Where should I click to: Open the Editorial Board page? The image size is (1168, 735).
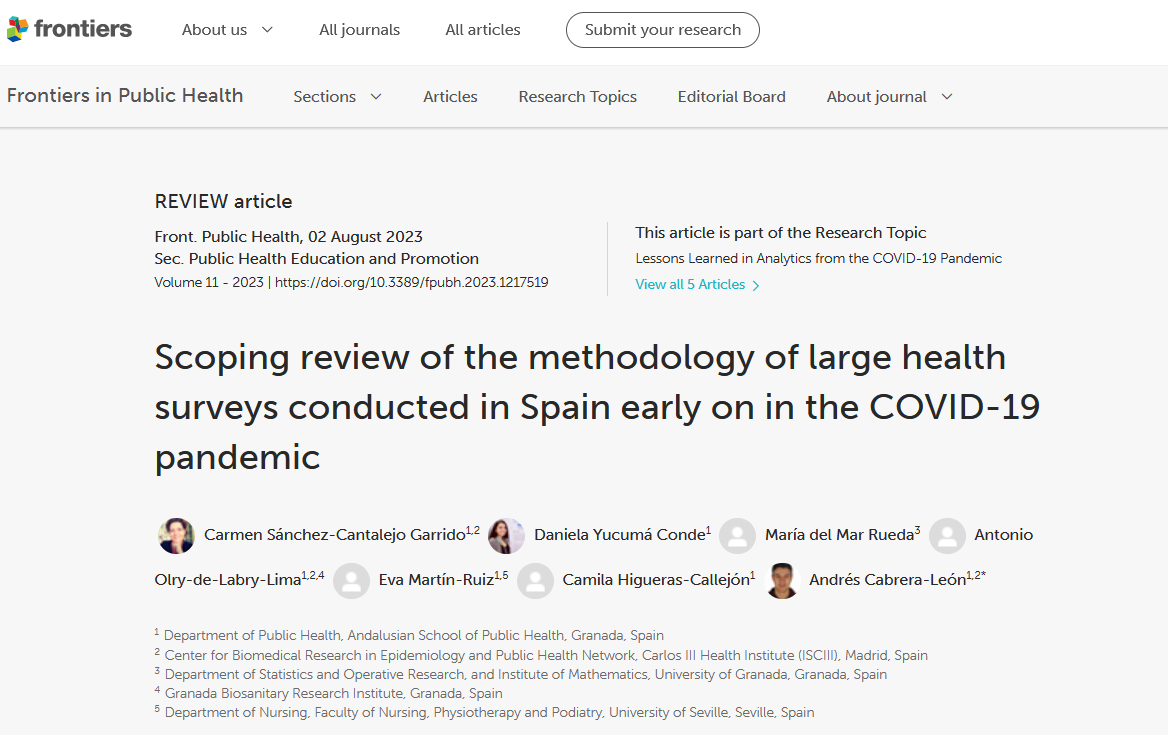click(x=731, y=97)
